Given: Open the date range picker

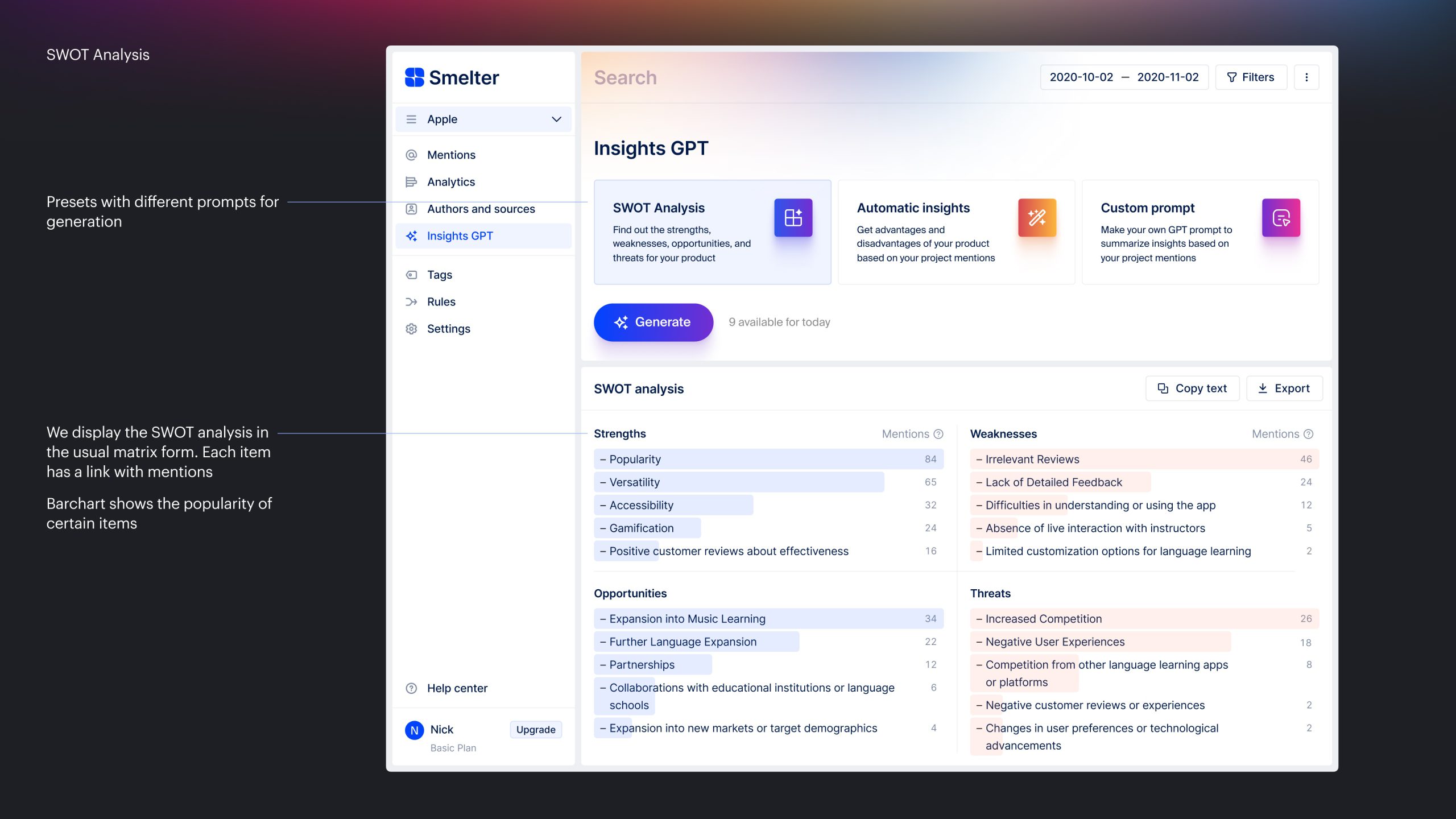Looking at the screenshot, I should (1123, 77).
